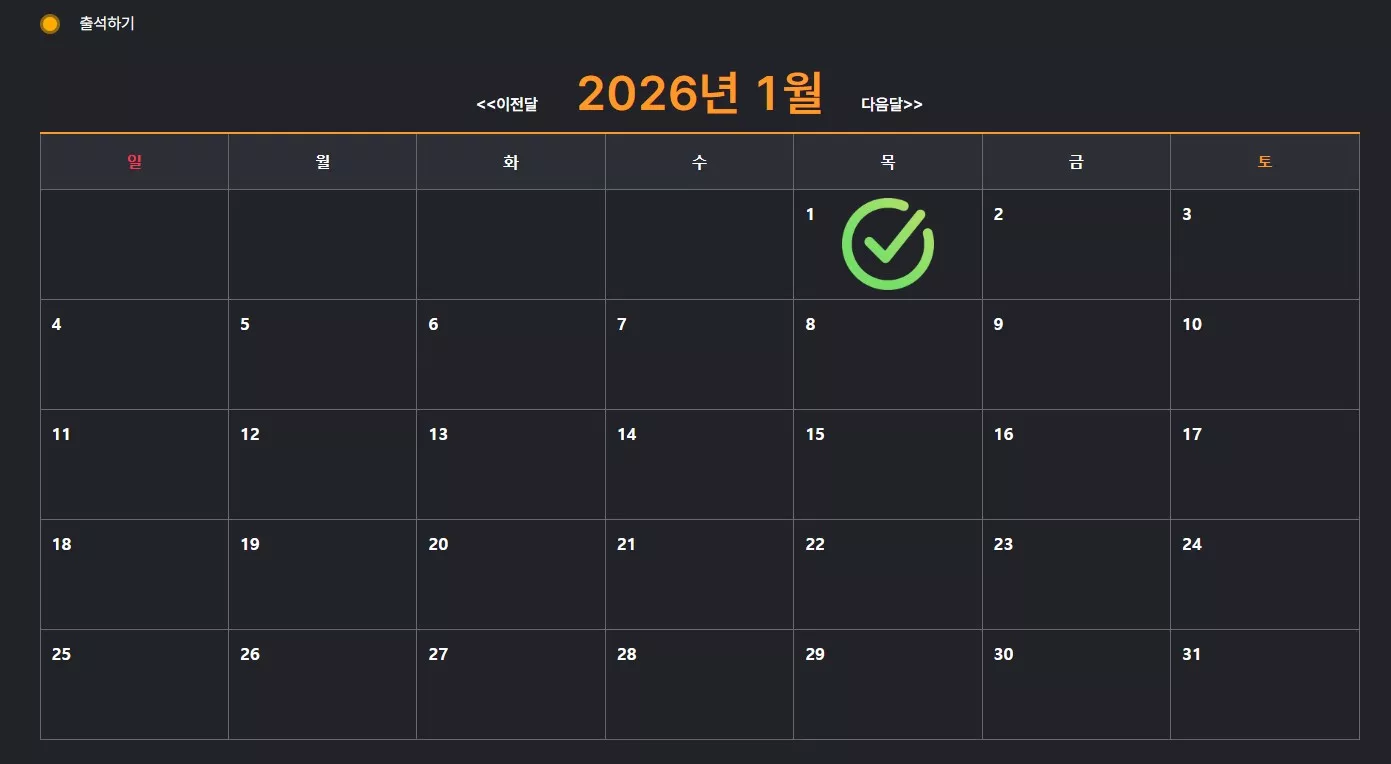Select the 일 Sunday column header
The image size is (1391, 764).
coord(135,162)
